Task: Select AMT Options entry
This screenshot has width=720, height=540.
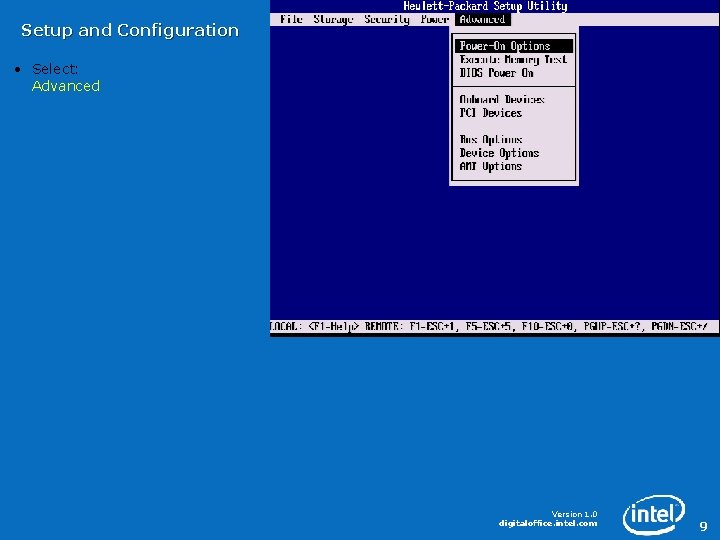Action: click(x=491, y=166)
